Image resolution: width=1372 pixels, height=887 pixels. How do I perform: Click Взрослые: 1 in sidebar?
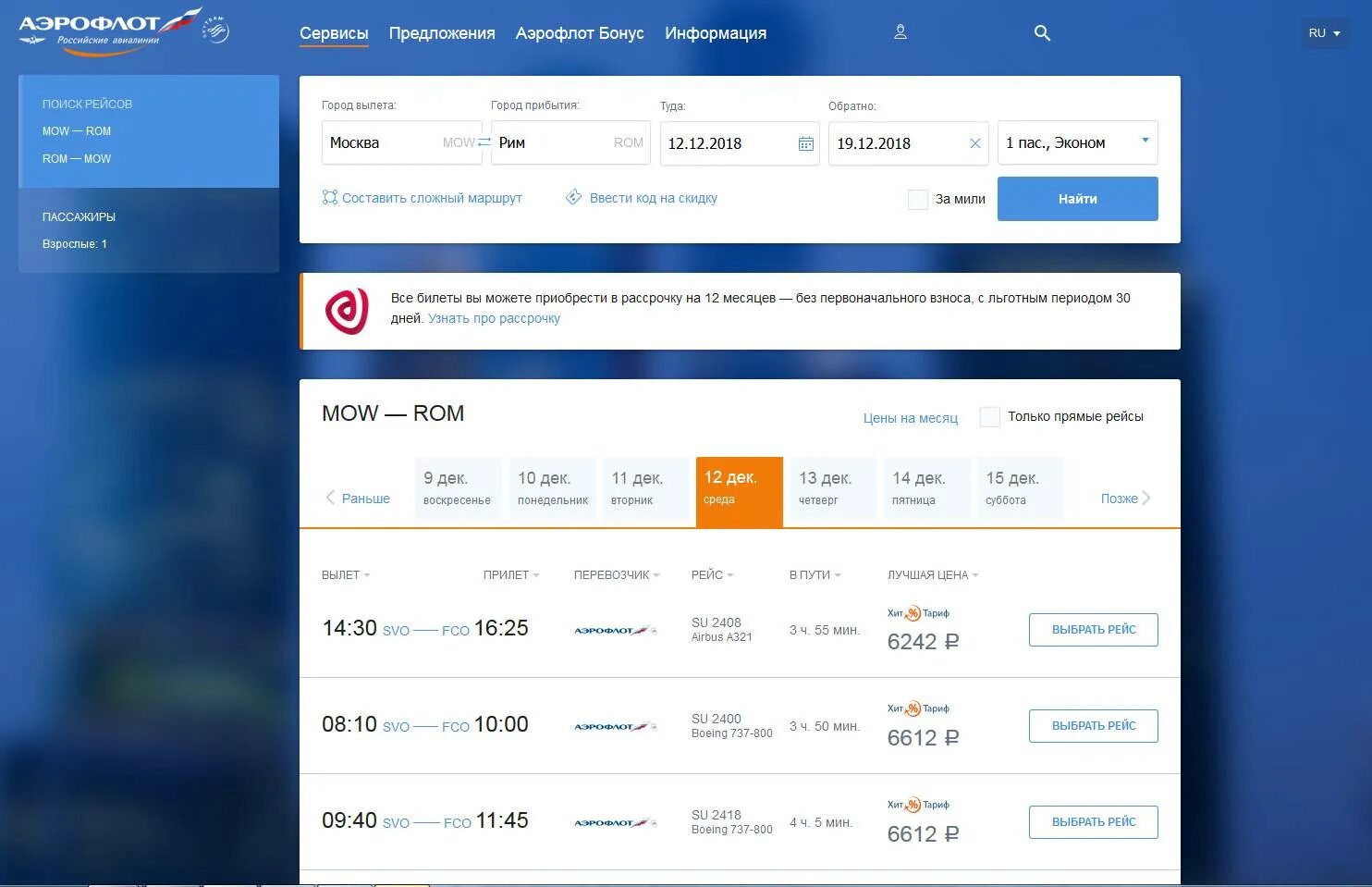point(75,244)
